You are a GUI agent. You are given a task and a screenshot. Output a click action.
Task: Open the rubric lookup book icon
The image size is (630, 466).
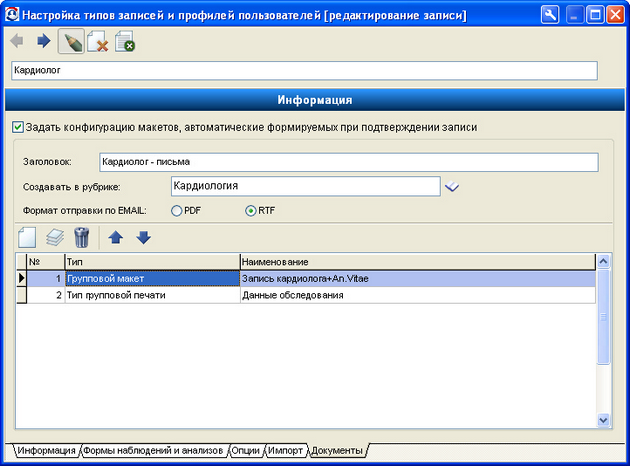(452, 186)
